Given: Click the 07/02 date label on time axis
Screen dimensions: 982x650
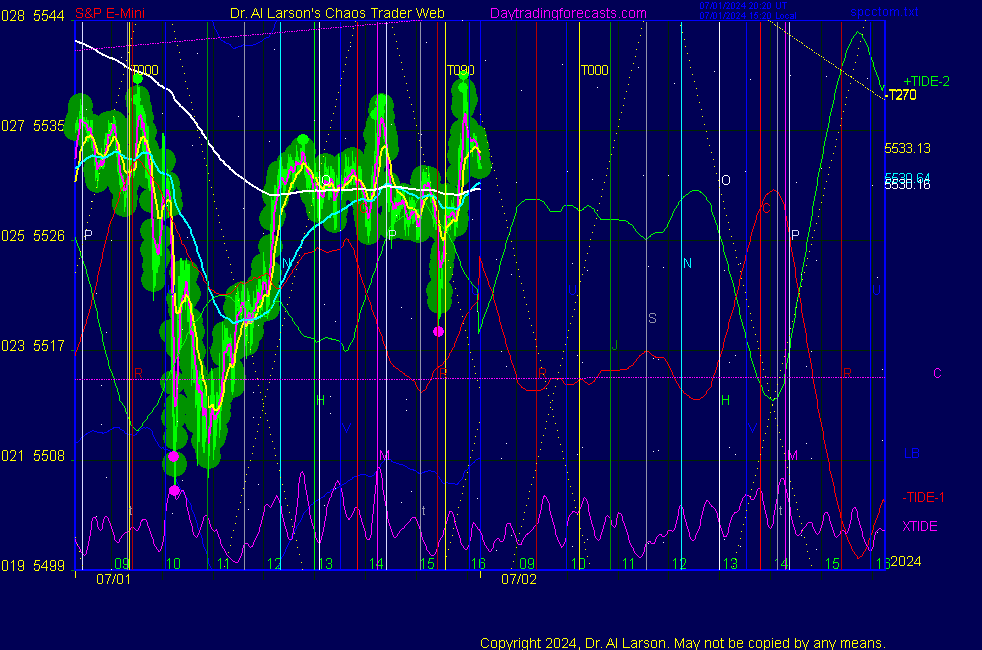Looking at the screenshot, I should tap(519, 578).
